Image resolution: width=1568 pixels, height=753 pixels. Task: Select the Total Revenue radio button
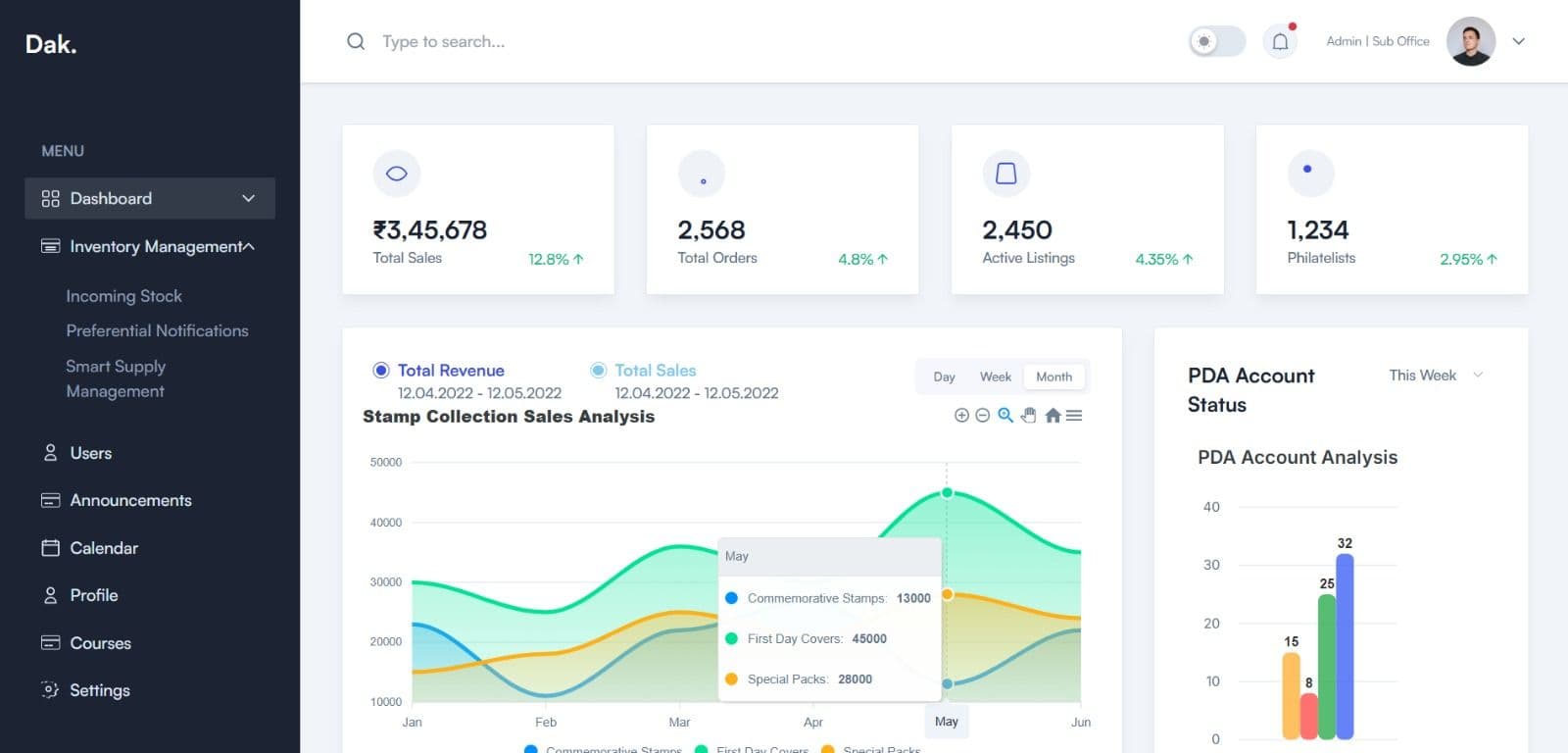(x=381, y=371)
